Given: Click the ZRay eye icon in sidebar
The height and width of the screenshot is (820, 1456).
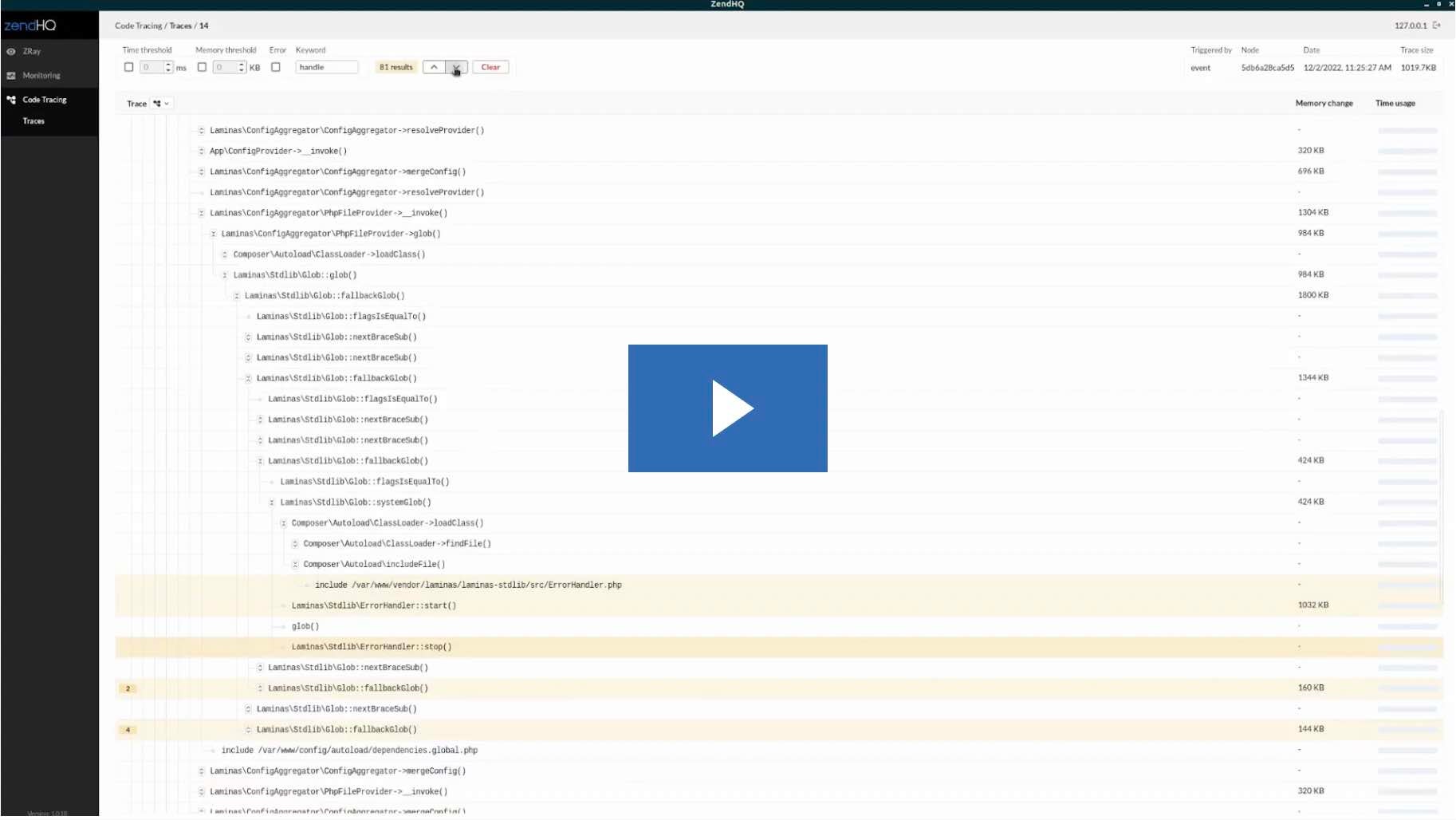Looking at the screenshot, I should click(x=11, y=51).
